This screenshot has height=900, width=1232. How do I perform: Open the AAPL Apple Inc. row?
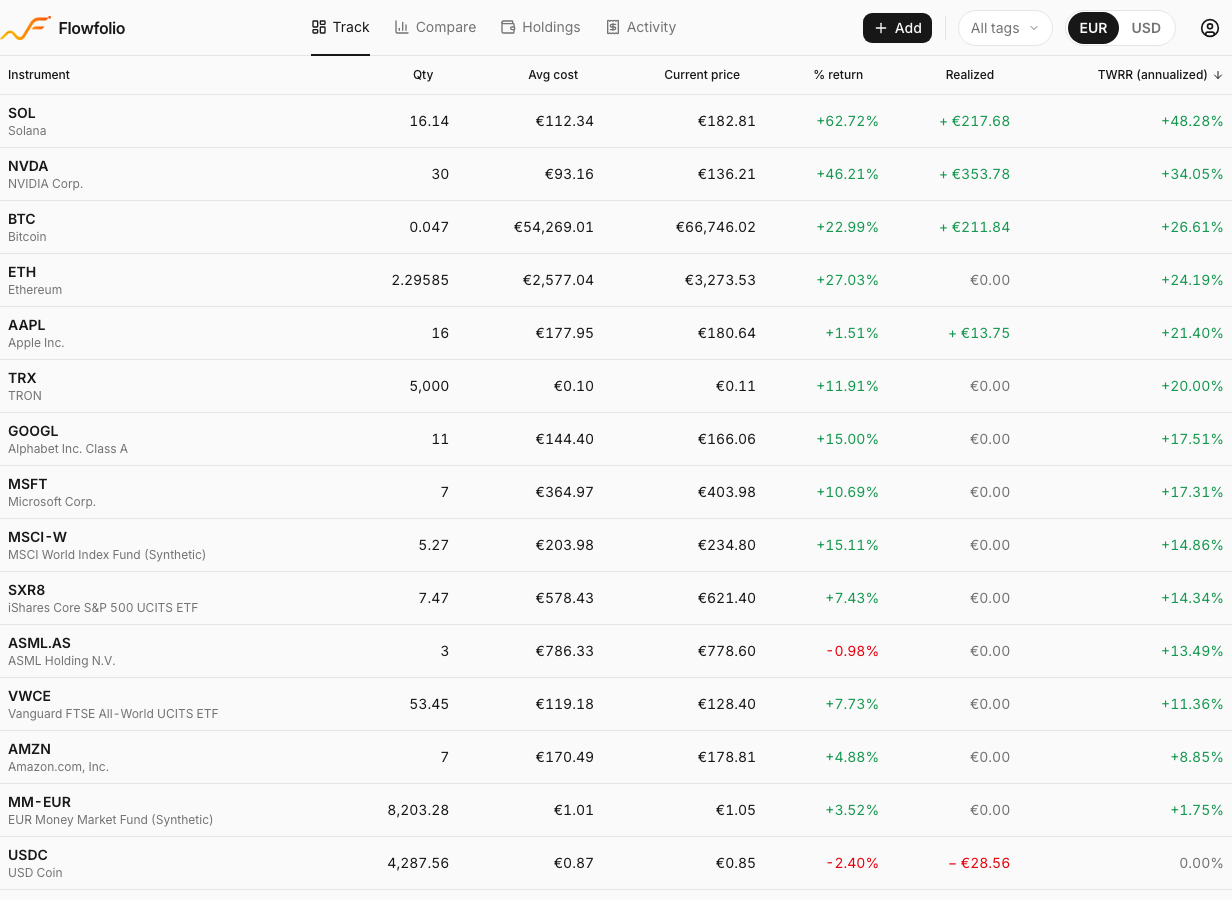click(616, 333)
